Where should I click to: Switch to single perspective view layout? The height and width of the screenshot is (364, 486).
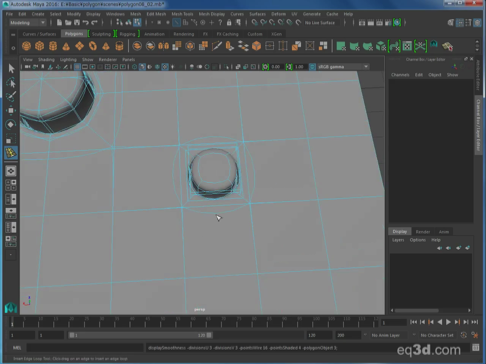tap(11, 171)
